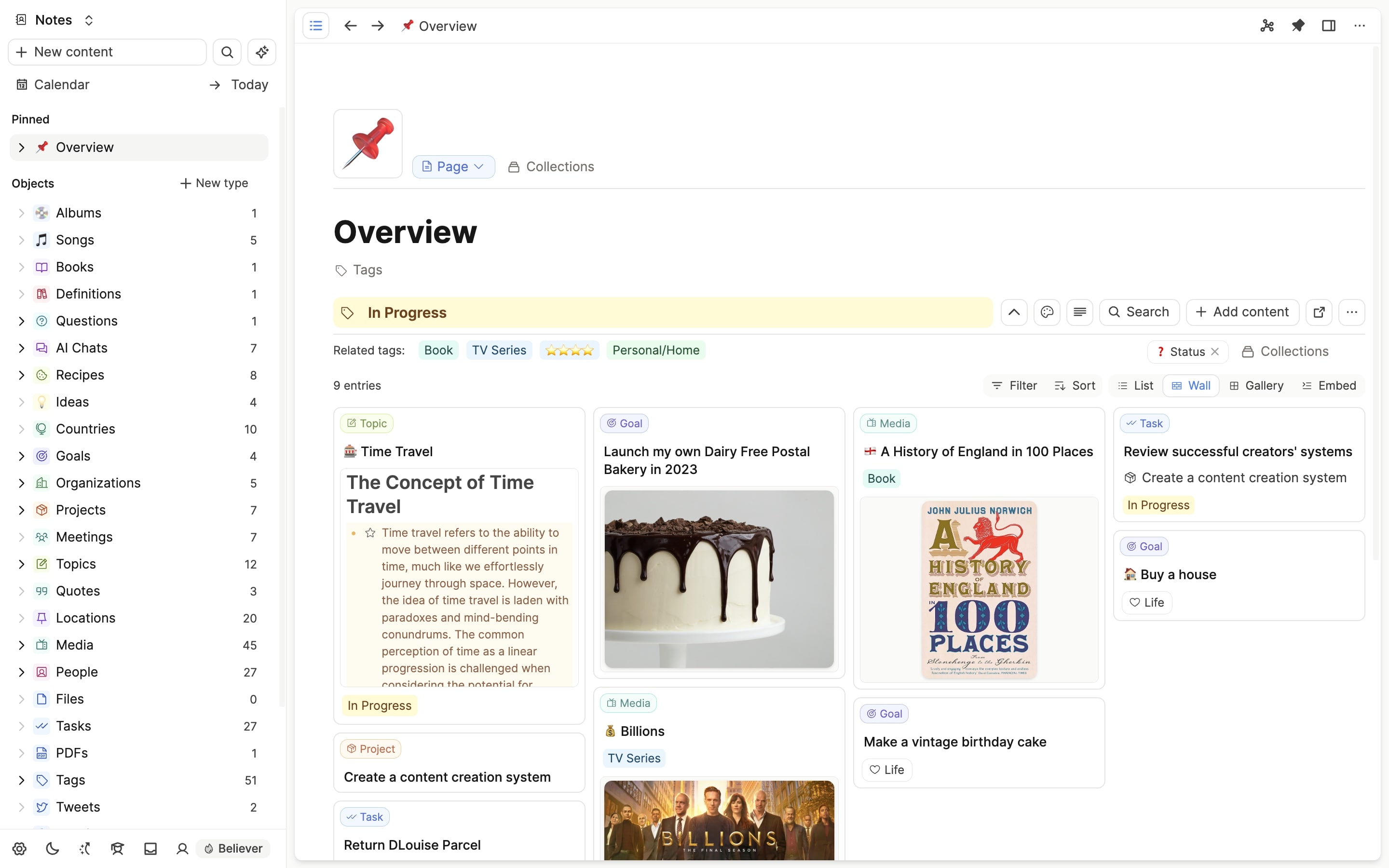Click the pin icon in top toolbar
This screenshot has width=1389, height=868.
(x=1298, y=26)
